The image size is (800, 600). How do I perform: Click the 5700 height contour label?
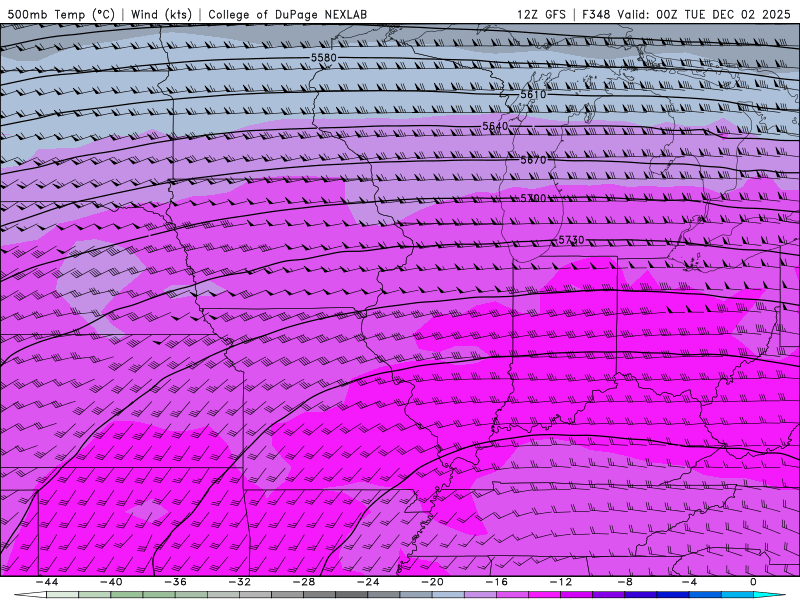click(x=533, y=197)
